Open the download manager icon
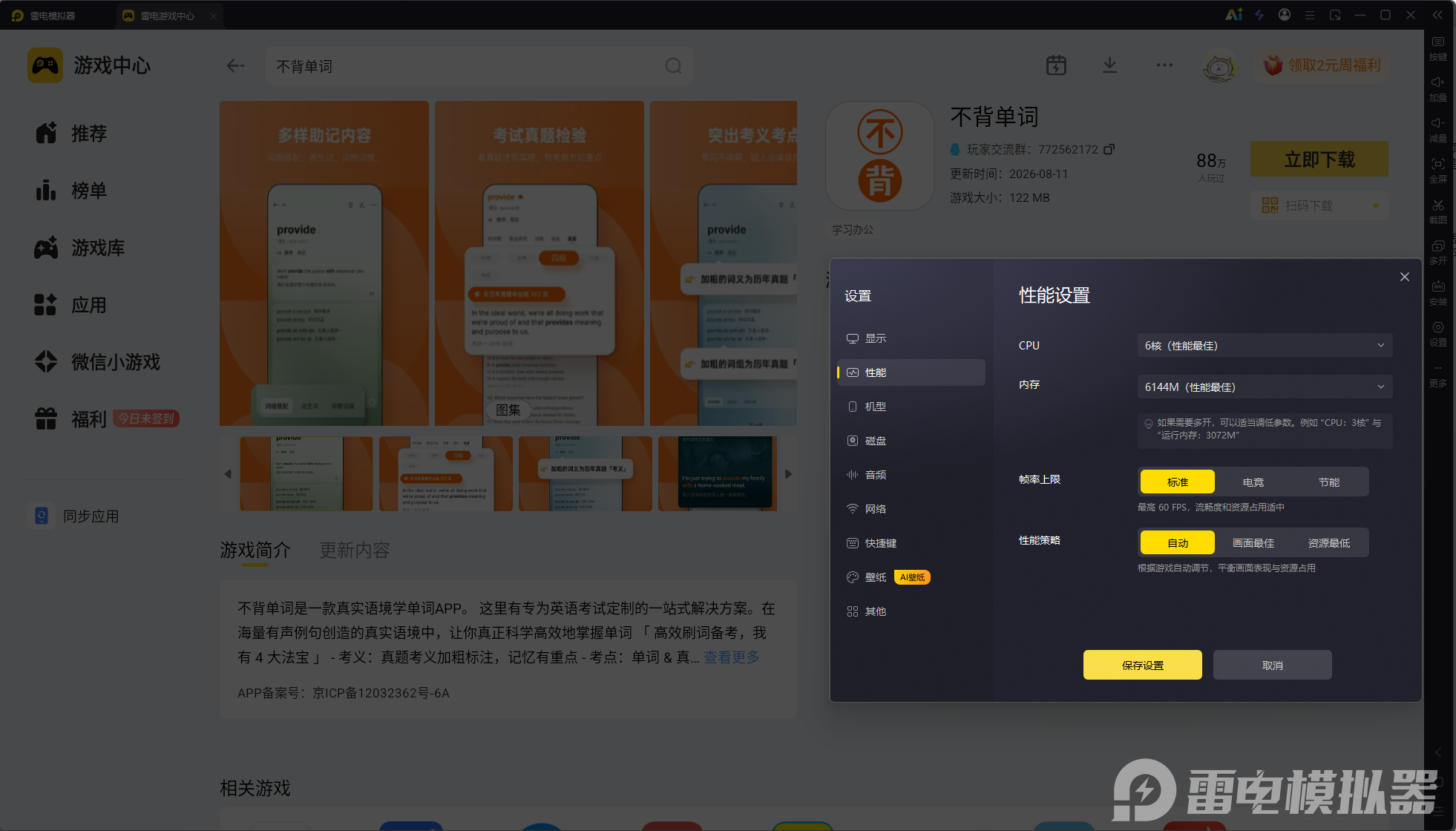 1109,65
